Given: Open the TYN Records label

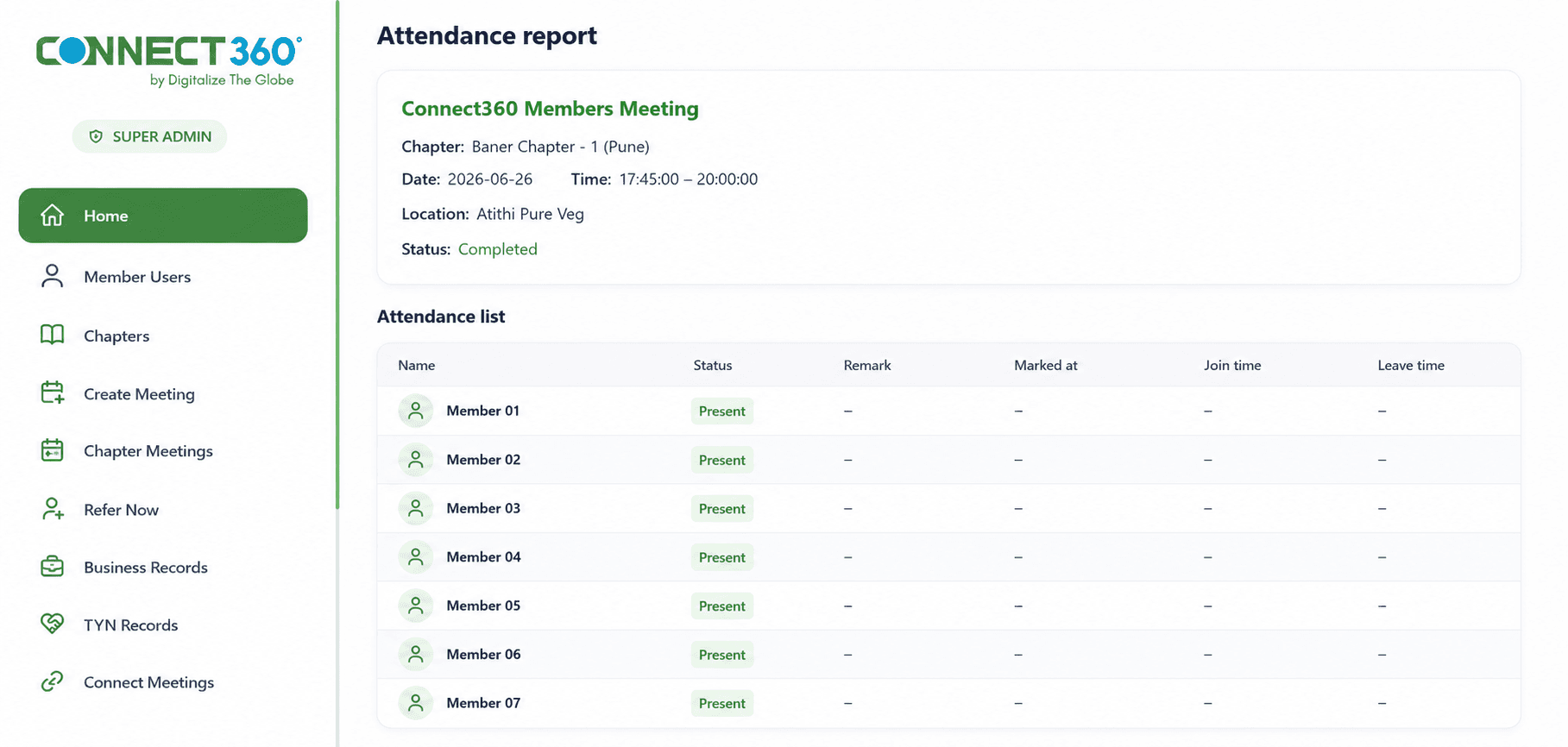Looking at the screenshot, I should click(131, 625).
